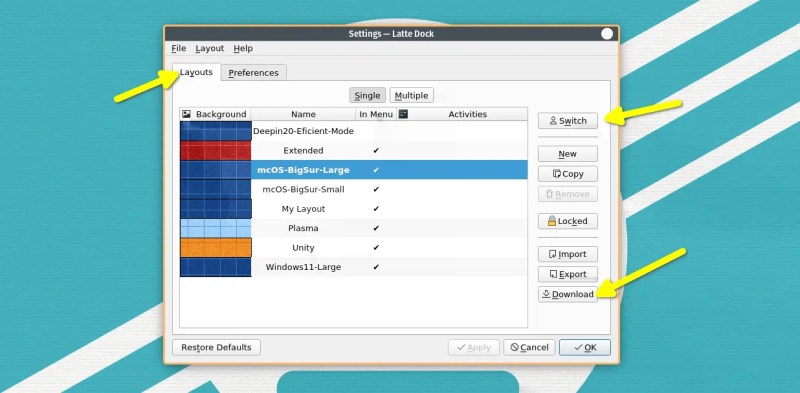Click the Cancel button
This screenshot has height=393, width=800.
pos(529,347)
